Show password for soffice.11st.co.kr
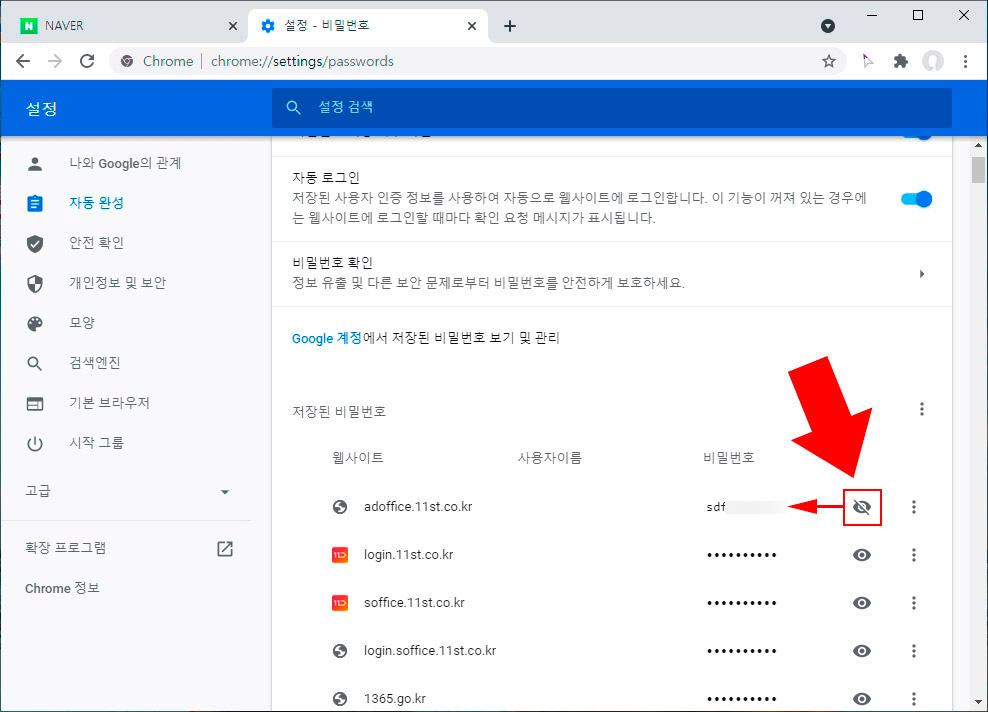Image resolution: width=988 pixels, height=712 pixels. point(861,602)
